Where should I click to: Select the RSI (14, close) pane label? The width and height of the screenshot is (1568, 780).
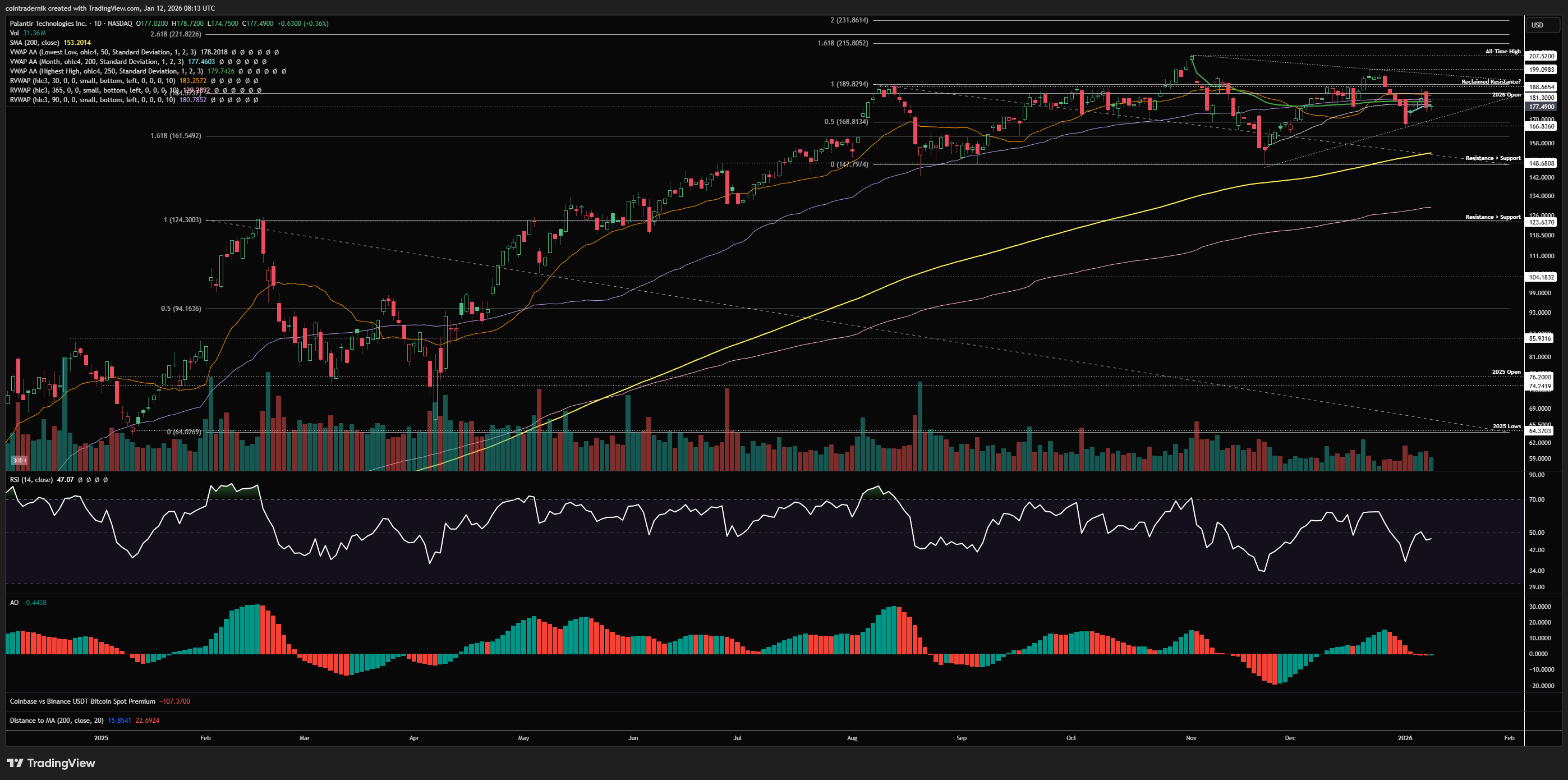[31, 480]
